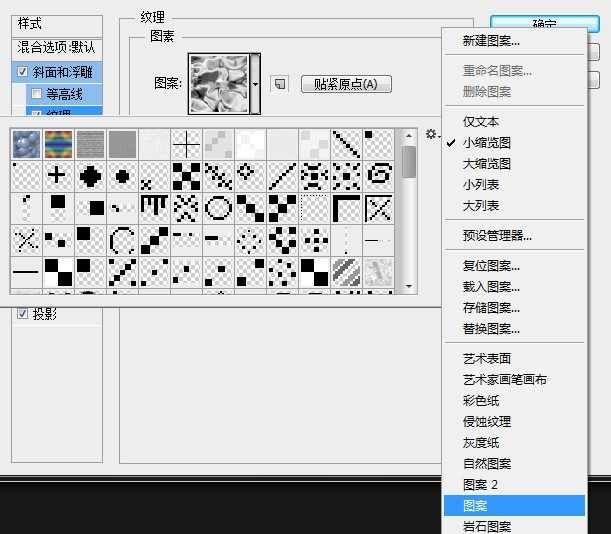Viewport: 611px width, 534px height.
Task: Select the rainbow tie-dye pattern thumbnail
Action: 58,144
